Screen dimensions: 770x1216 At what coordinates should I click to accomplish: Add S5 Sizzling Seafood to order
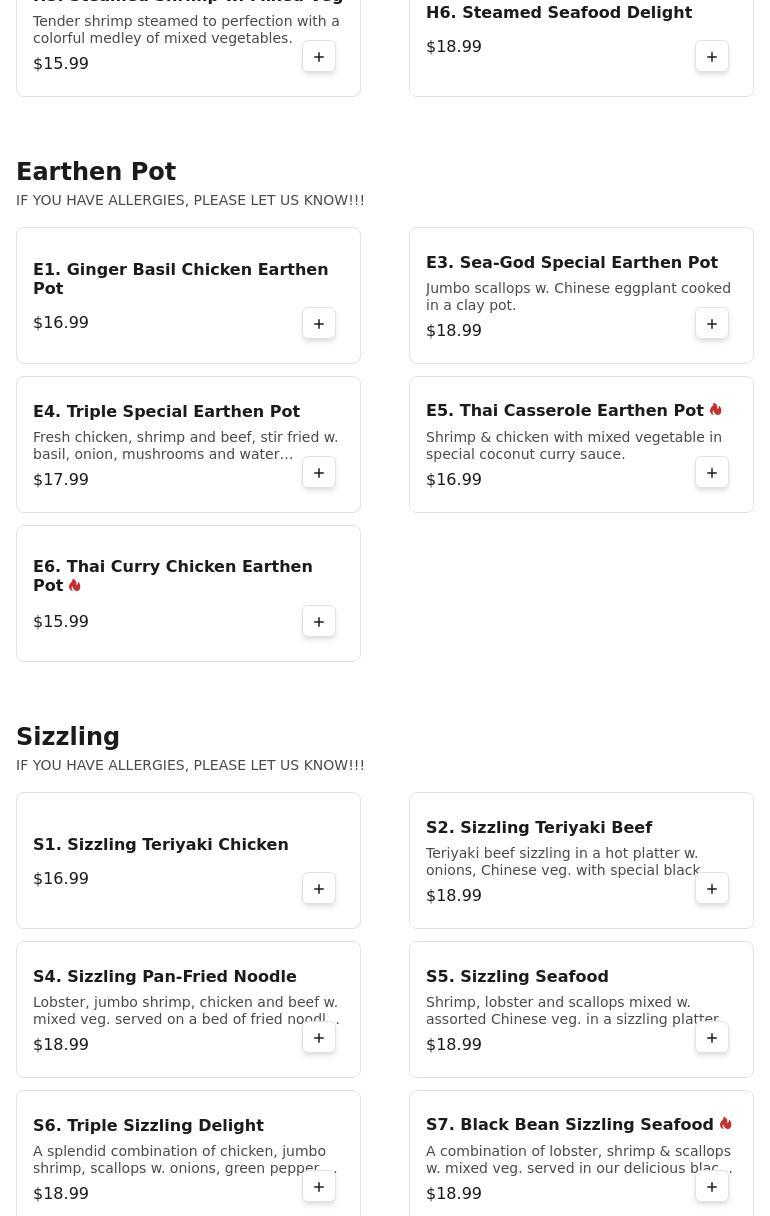pos(712,1038)
